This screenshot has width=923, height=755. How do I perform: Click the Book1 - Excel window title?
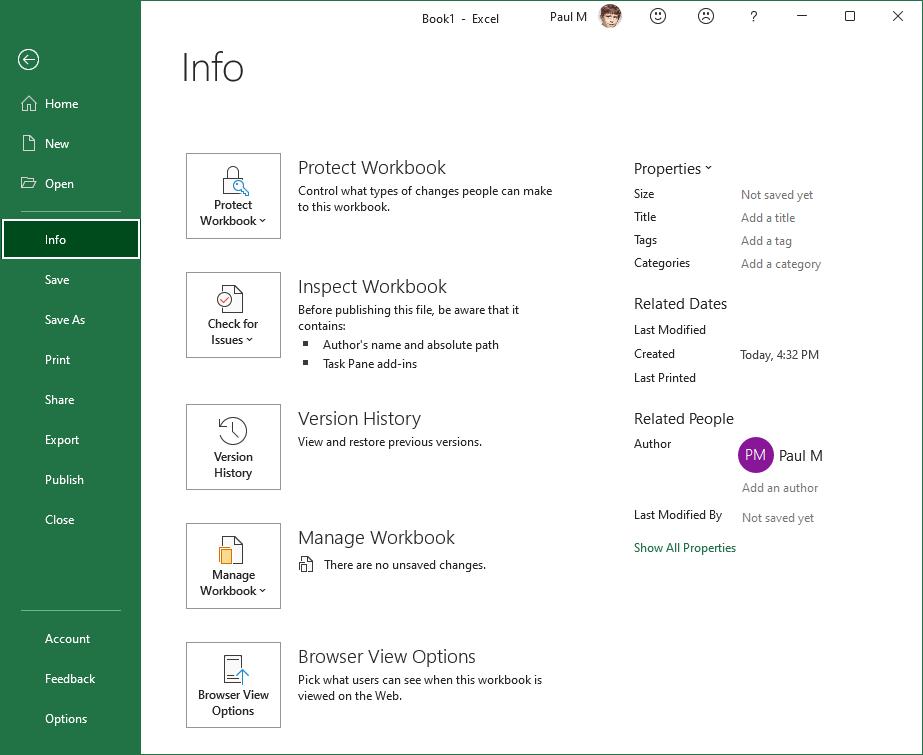pos(460,19)
